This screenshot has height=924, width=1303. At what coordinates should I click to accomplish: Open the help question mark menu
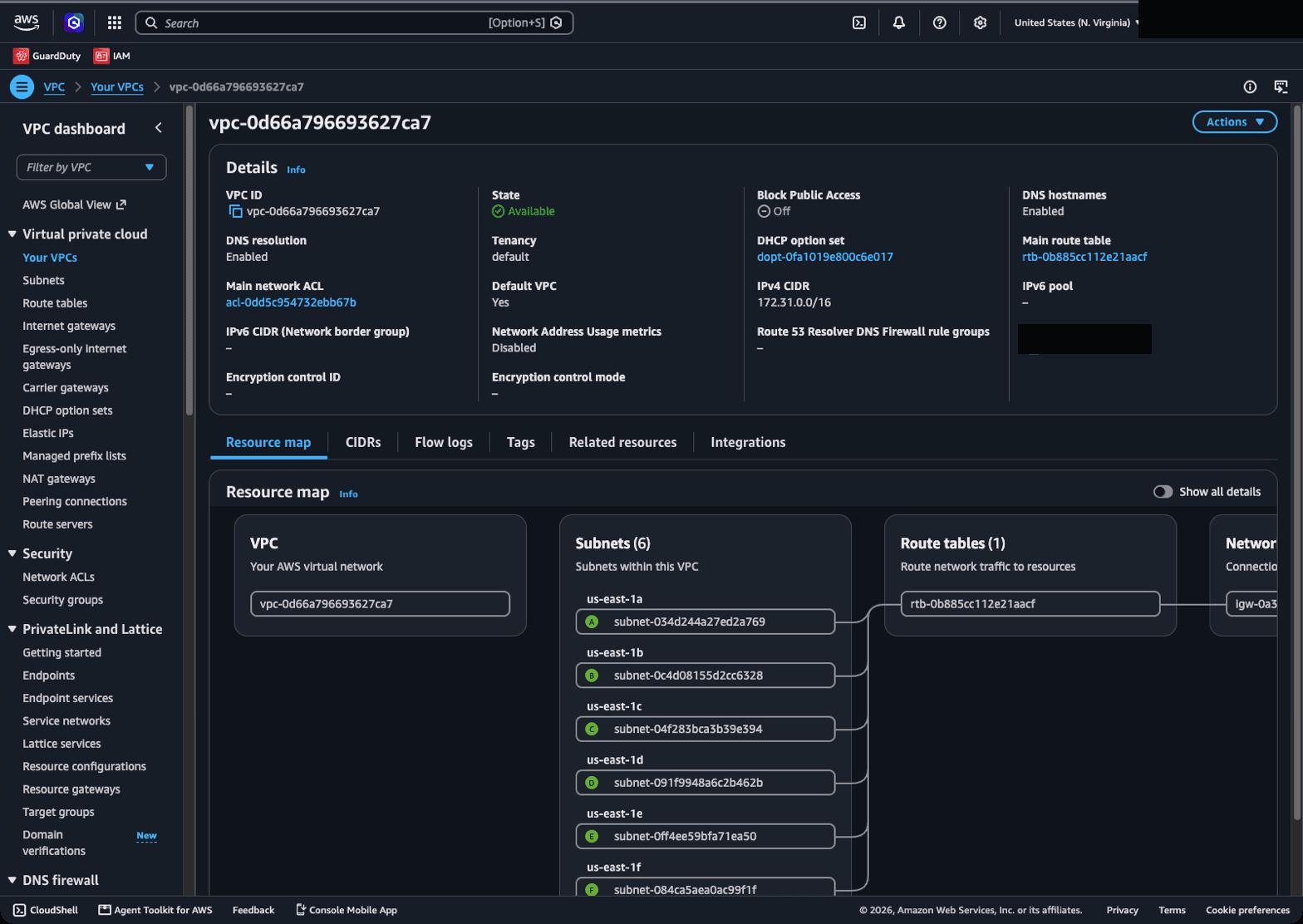point(940,22)
